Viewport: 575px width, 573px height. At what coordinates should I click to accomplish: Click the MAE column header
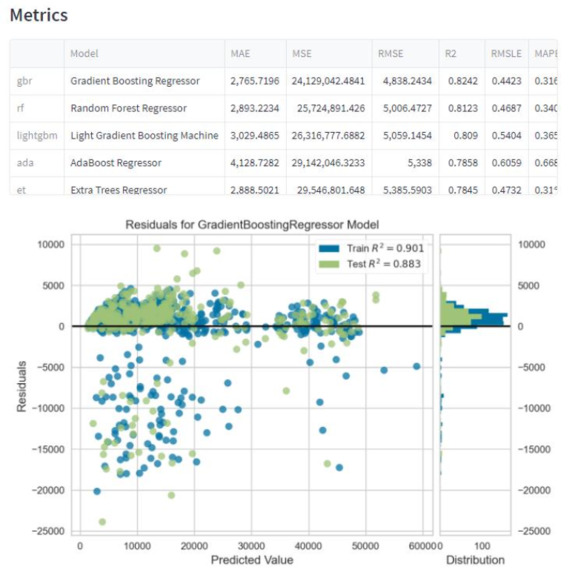point(255,54)
